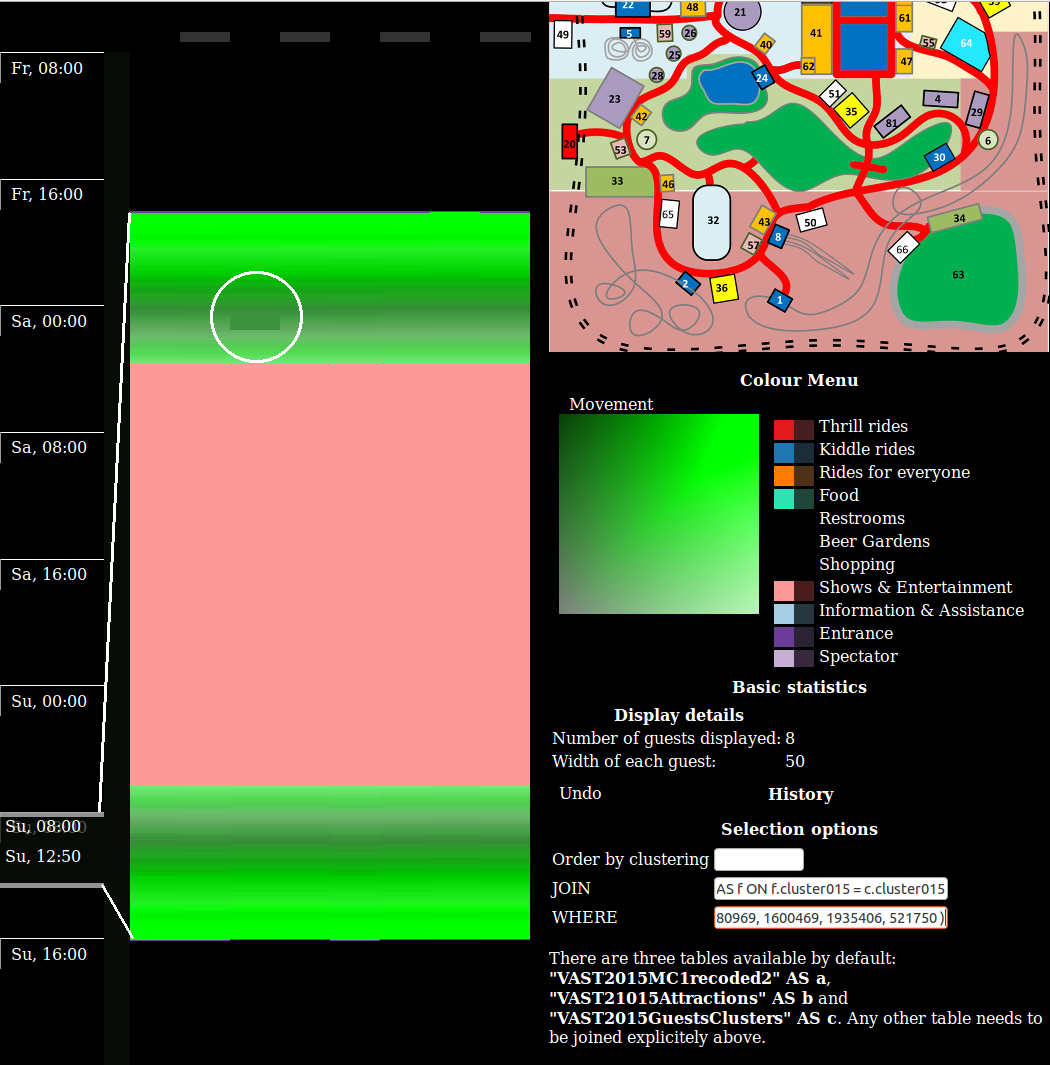1050x1065 pixels.
Task: Click the Movement green gradient square
Action: 658,514
